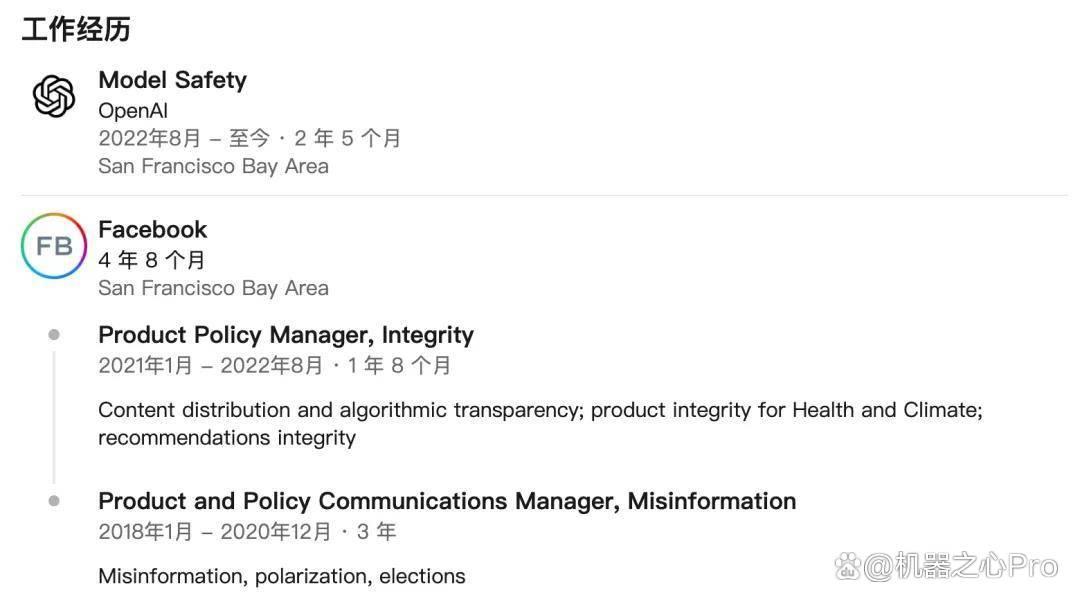Click the 工作经历 section heading
This screenshot has width=1080, height=604.
(76, 30)
